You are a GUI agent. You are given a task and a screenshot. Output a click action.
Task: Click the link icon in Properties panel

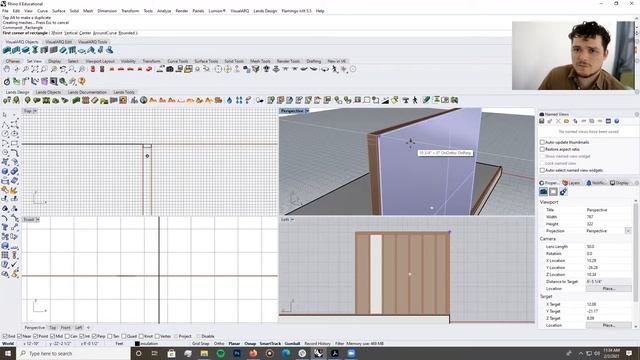click(563, 192)
